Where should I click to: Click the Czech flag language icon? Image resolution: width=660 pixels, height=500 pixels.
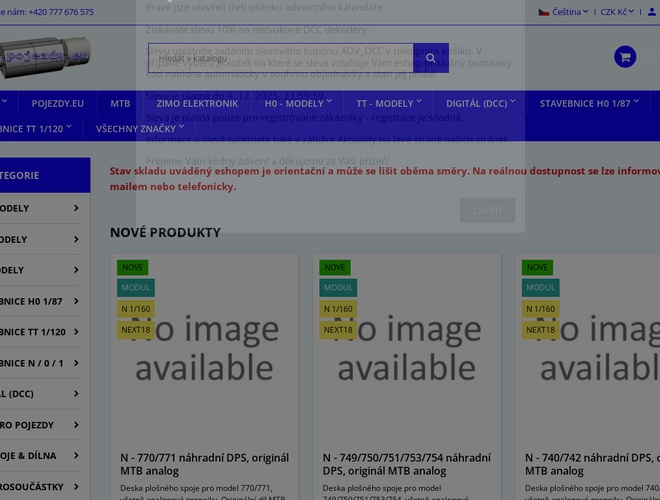tap(544, 12)
